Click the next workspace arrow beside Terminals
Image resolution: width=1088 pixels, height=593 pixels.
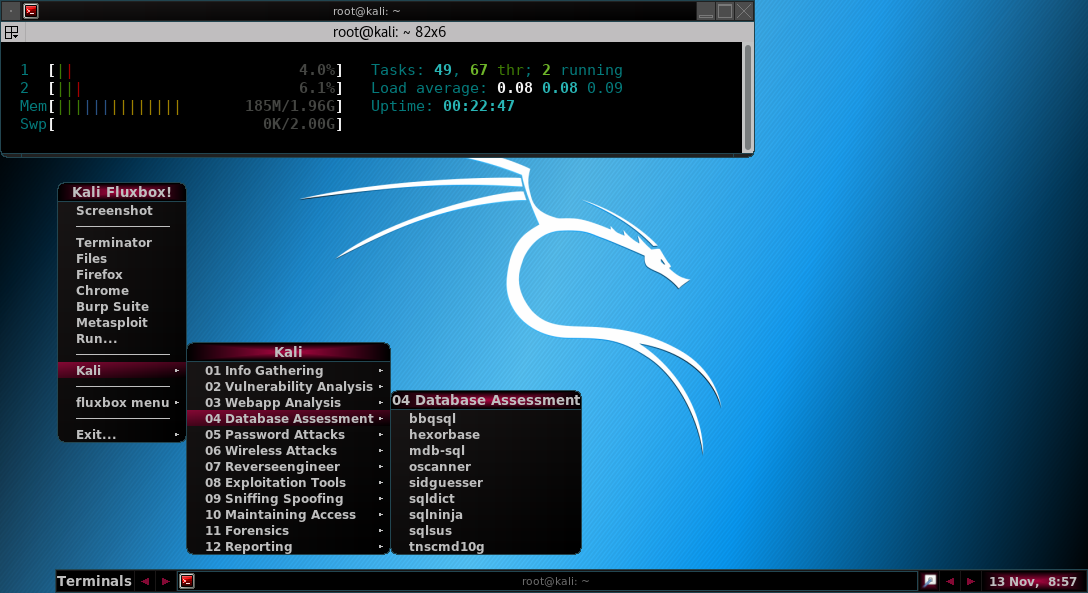[x=165, y=581]
